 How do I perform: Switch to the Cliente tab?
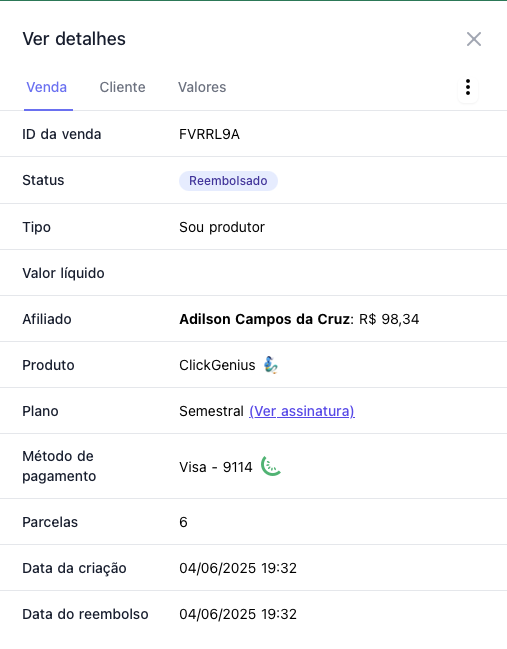(x=123, y=87)
